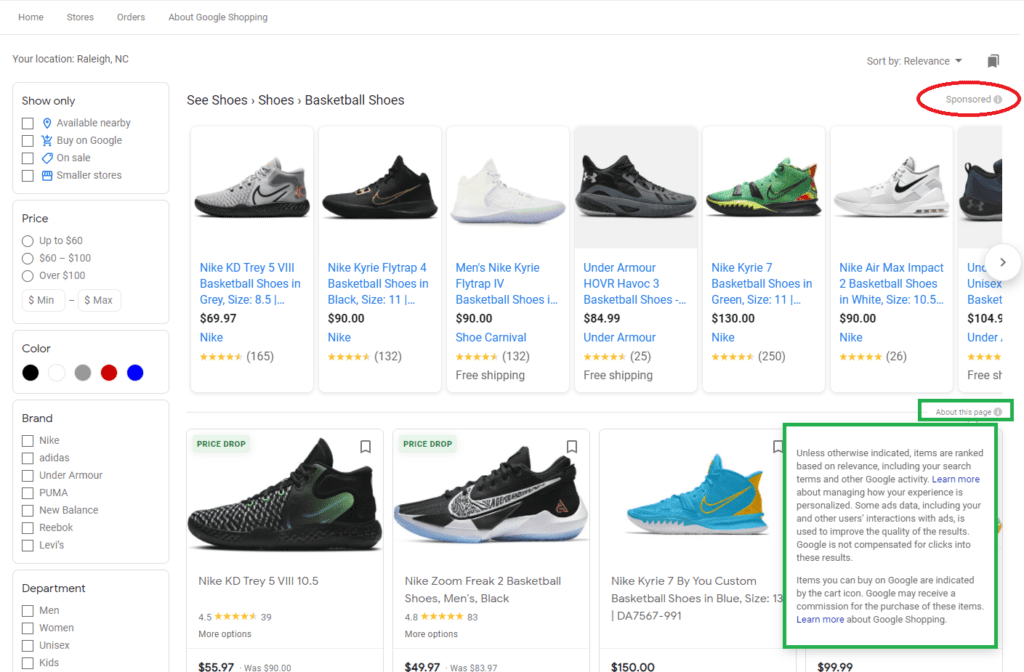This screenshot has width=1024, height=672.
Task: Check the adidas brand filter
Action: tap(27, 458)
